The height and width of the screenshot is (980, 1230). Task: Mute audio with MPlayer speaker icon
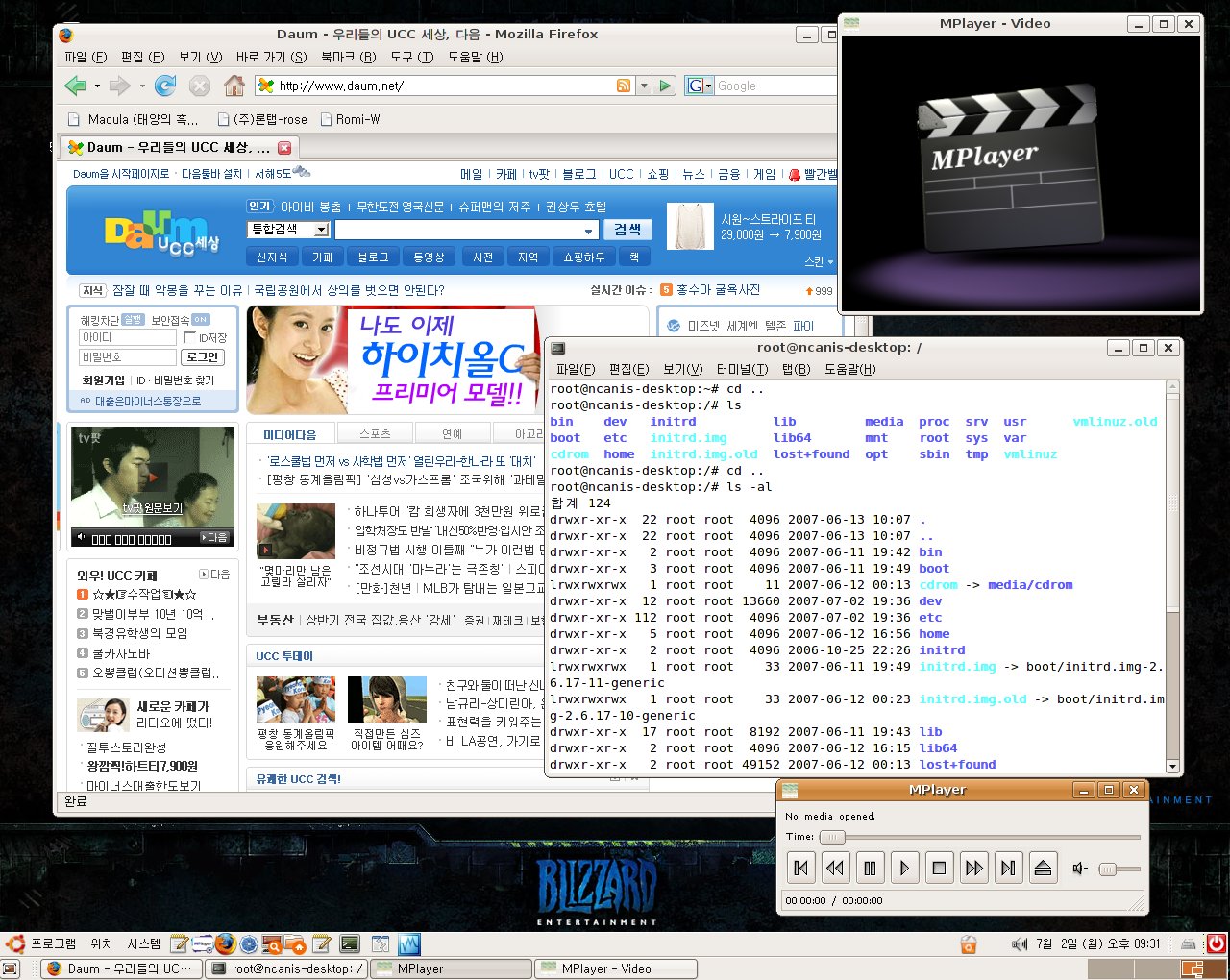pyautogui.click(x=1079, y=869)
